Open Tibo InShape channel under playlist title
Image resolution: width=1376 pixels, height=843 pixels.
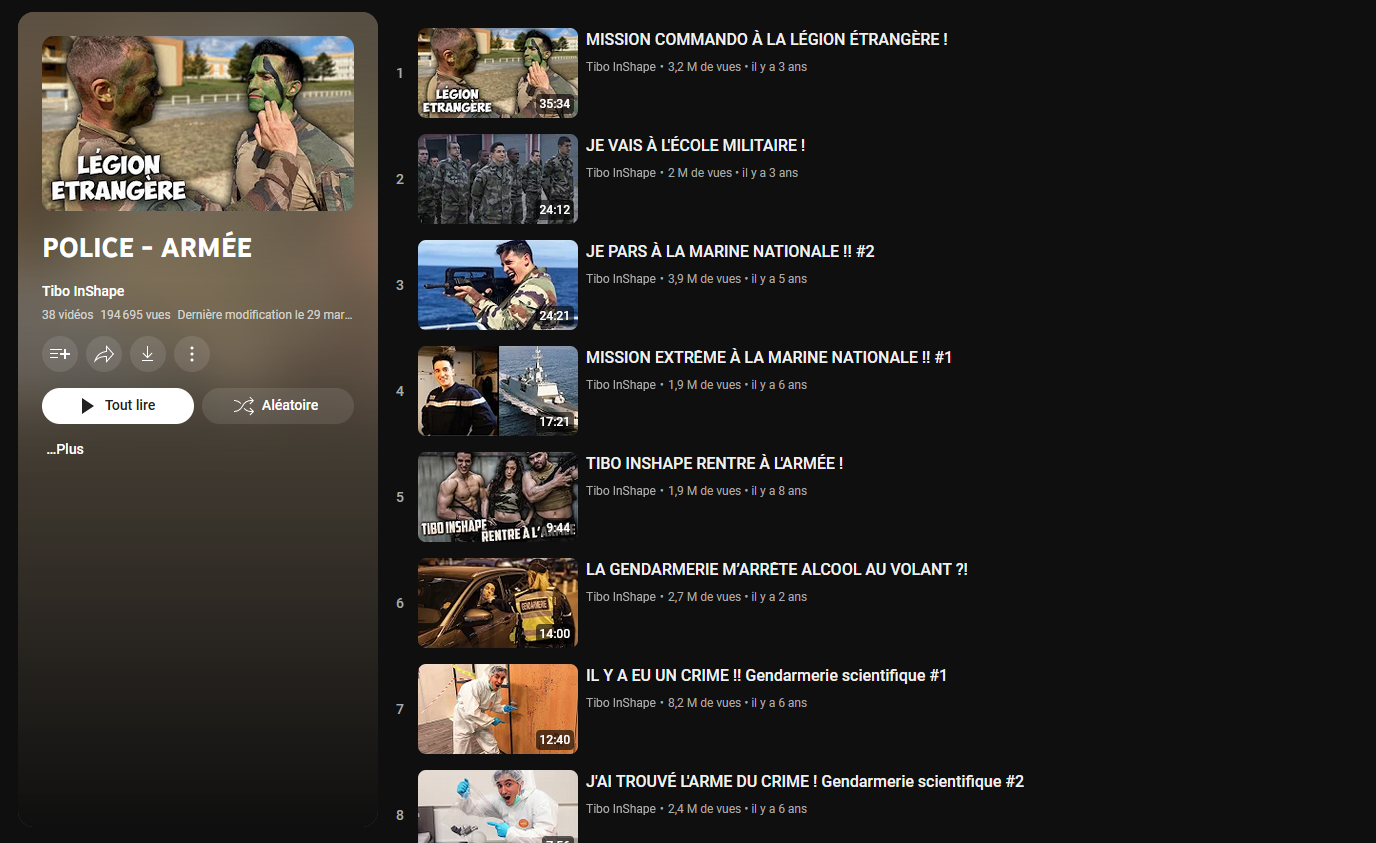(83, 291)
